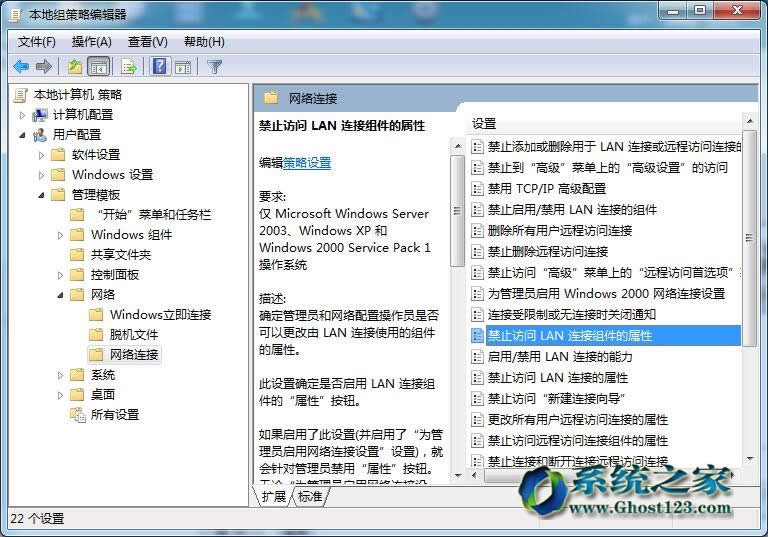Image resolution: width=768 pixels, height=537 pixels.
Task: Click the folder icon of 软件设置
Action: coord(58,155)
